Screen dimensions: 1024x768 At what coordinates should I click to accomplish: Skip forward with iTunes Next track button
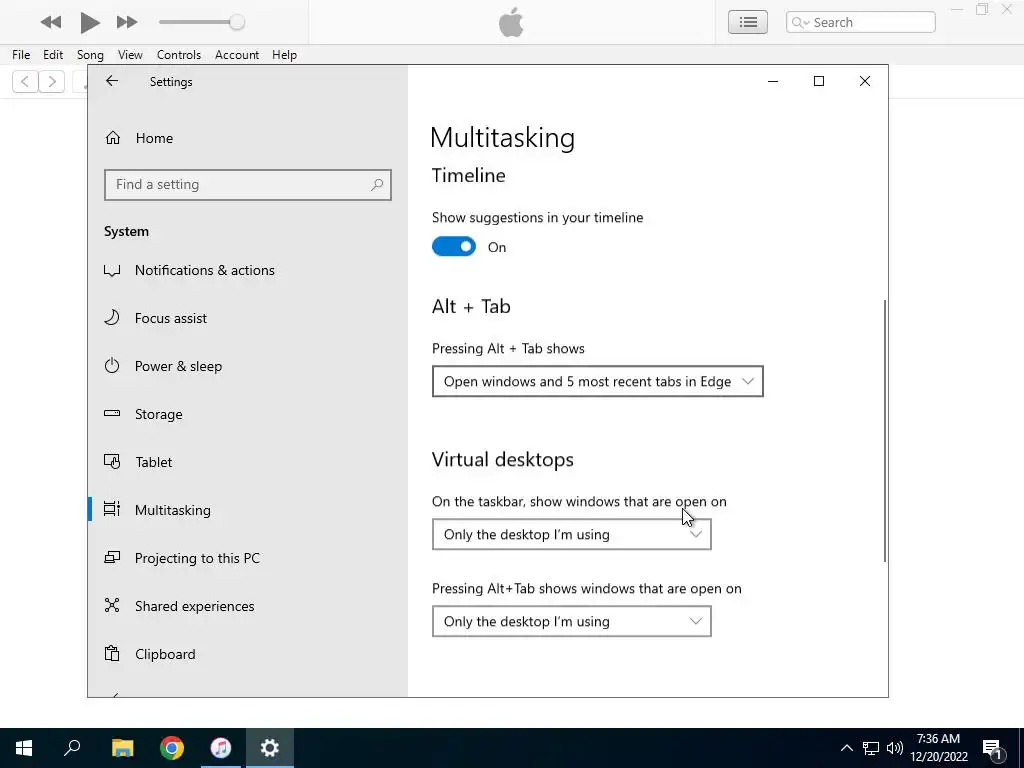127,22
